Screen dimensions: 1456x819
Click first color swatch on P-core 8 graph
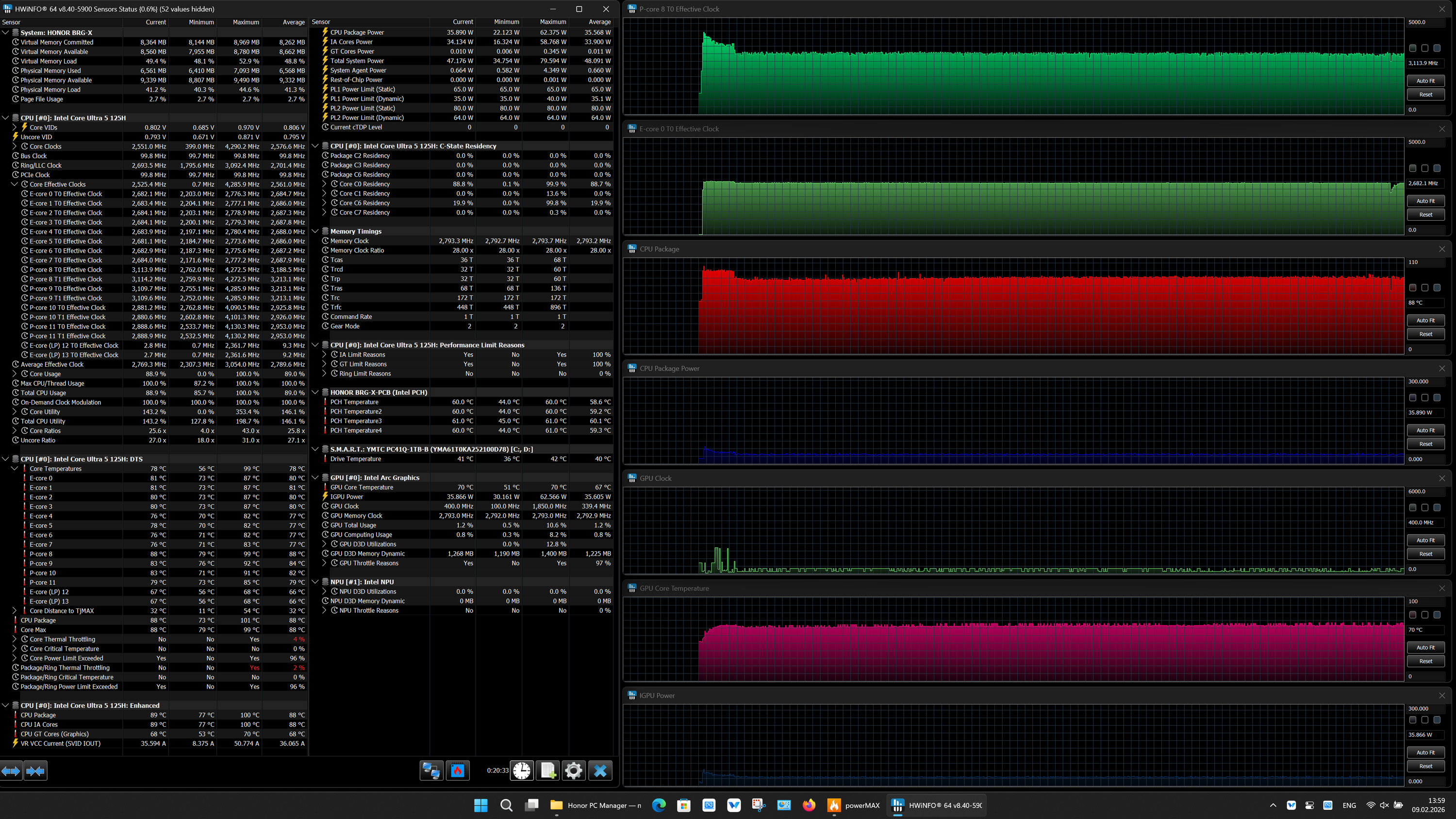1412,48
